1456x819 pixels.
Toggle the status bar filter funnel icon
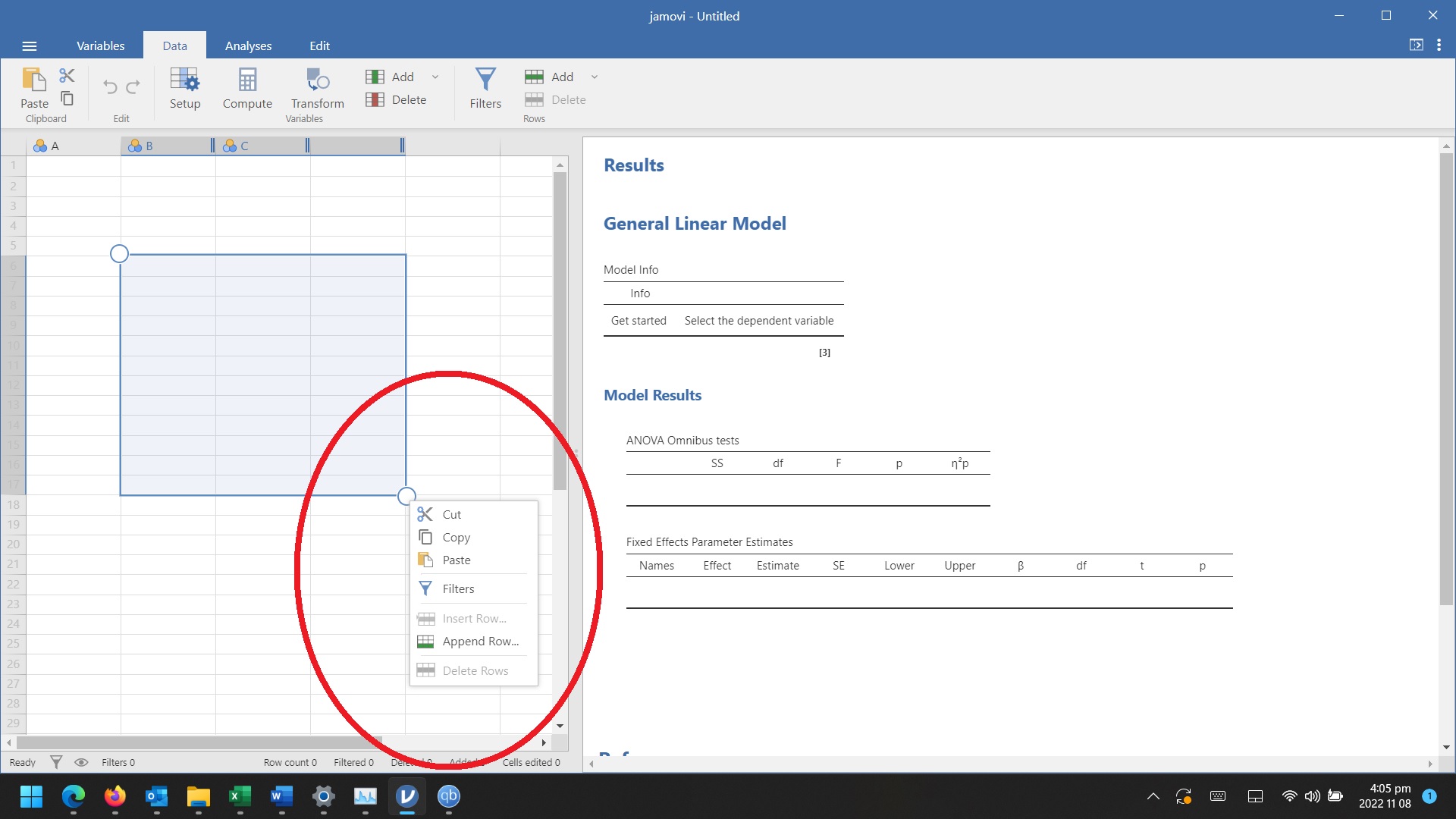(56, 762)
